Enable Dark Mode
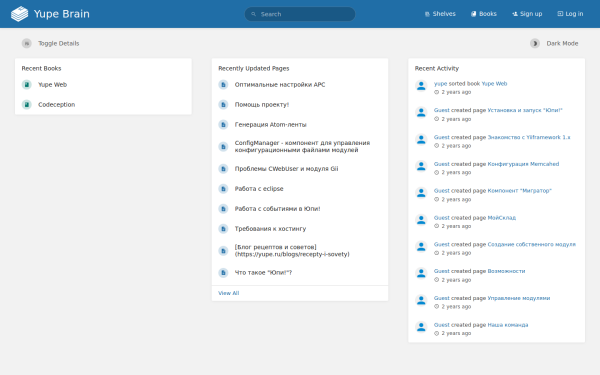Viewport: 600px width, 375px height. tap(554, 43)
